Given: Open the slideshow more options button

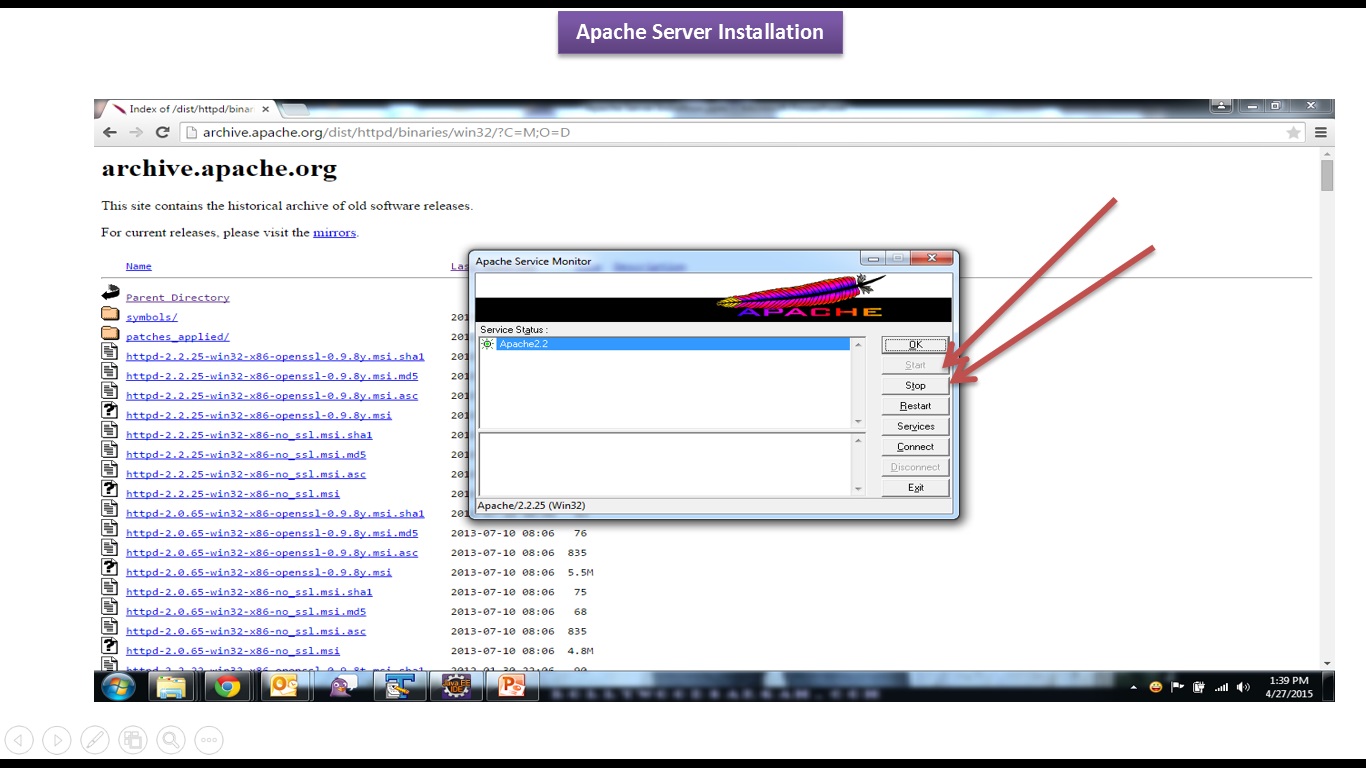Looking at the screenshot, I should tap(209, 740).
